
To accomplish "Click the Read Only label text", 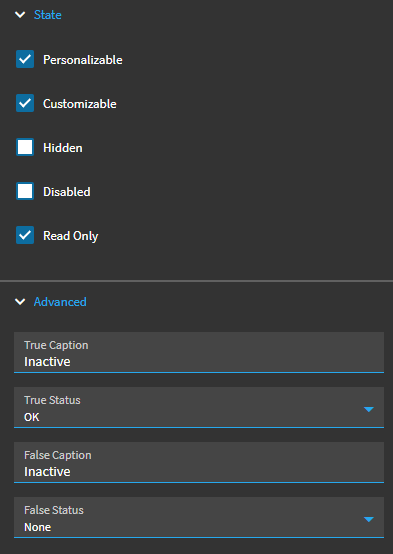I will tap(71, 236).
